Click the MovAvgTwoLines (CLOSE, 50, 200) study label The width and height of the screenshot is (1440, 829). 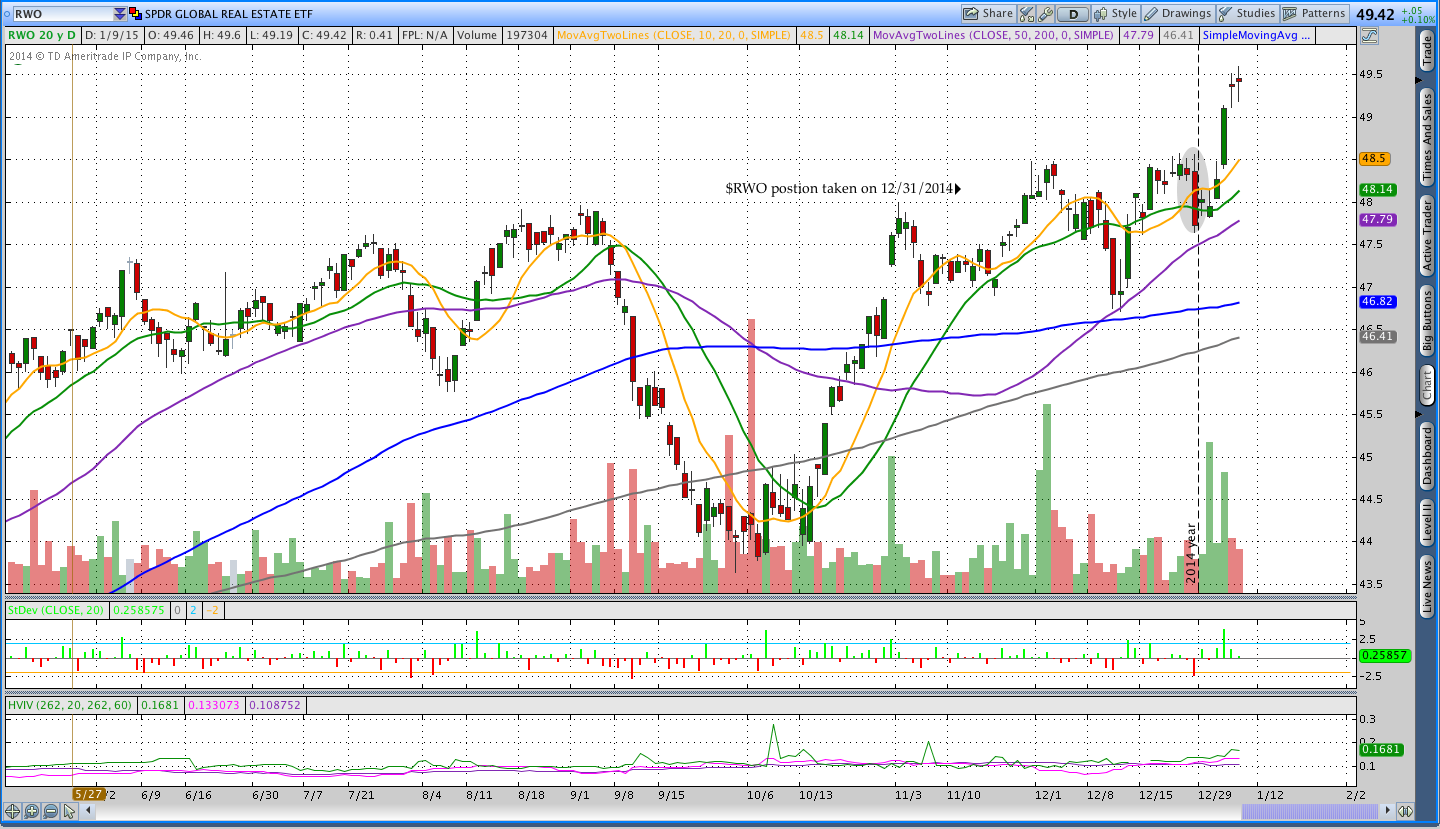(x=994, y=35)
